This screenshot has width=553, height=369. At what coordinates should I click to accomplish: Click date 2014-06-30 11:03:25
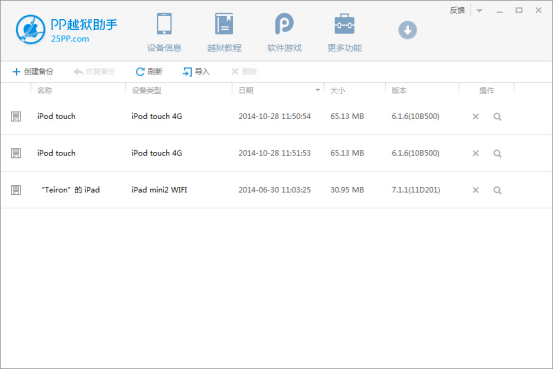(274, 190)
